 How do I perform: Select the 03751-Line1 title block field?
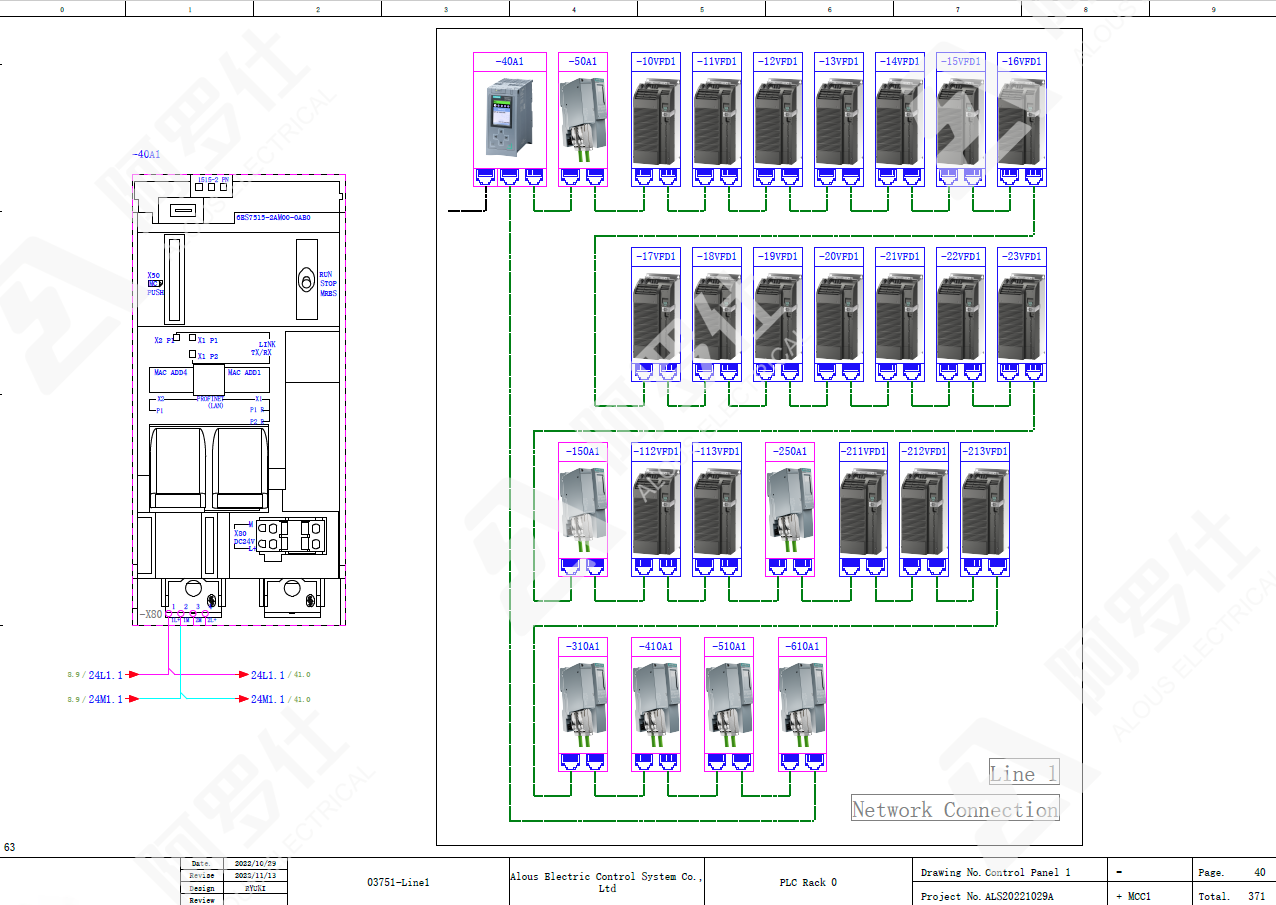coord(397,882)
